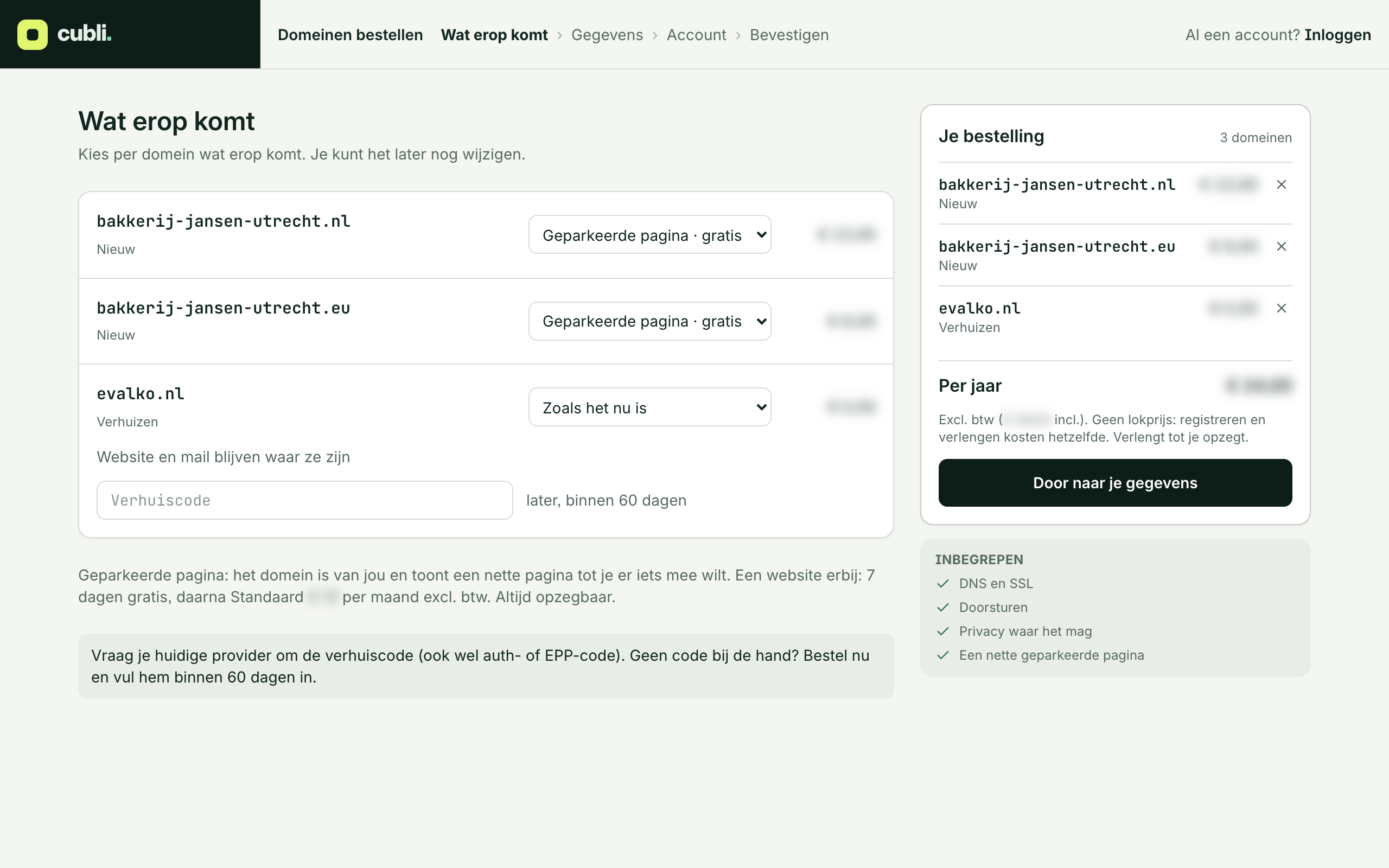
Task: Click the breadcrumb chevron after Account
Action: pos(738,36)
